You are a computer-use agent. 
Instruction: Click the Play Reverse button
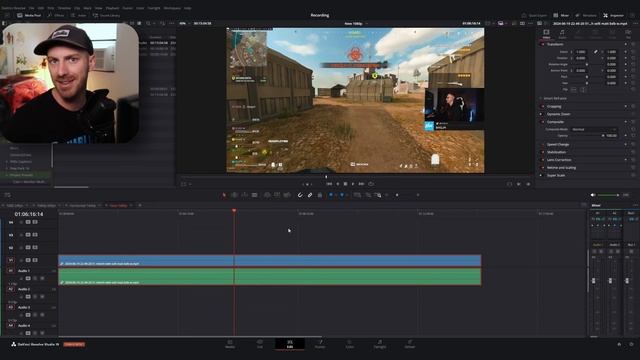338,184
